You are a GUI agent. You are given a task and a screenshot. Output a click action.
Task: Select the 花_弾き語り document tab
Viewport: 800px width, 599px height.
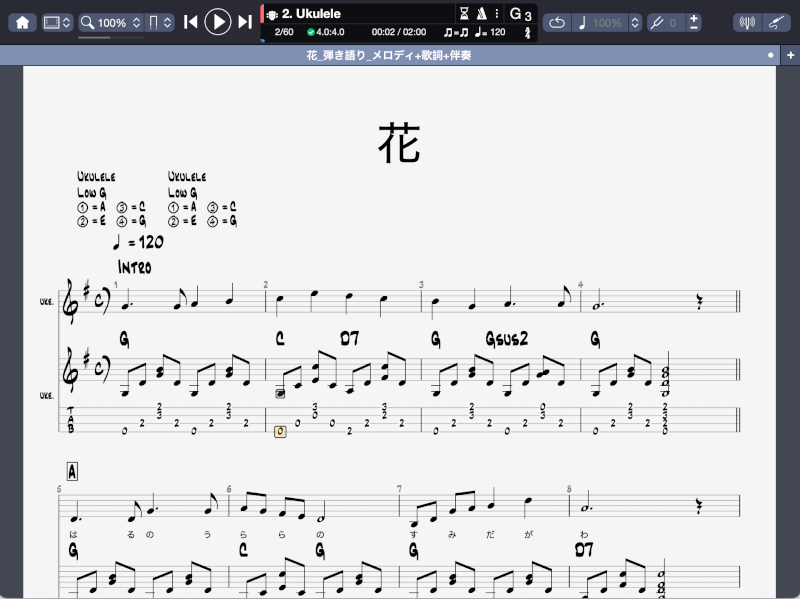(x=388, y=56)
